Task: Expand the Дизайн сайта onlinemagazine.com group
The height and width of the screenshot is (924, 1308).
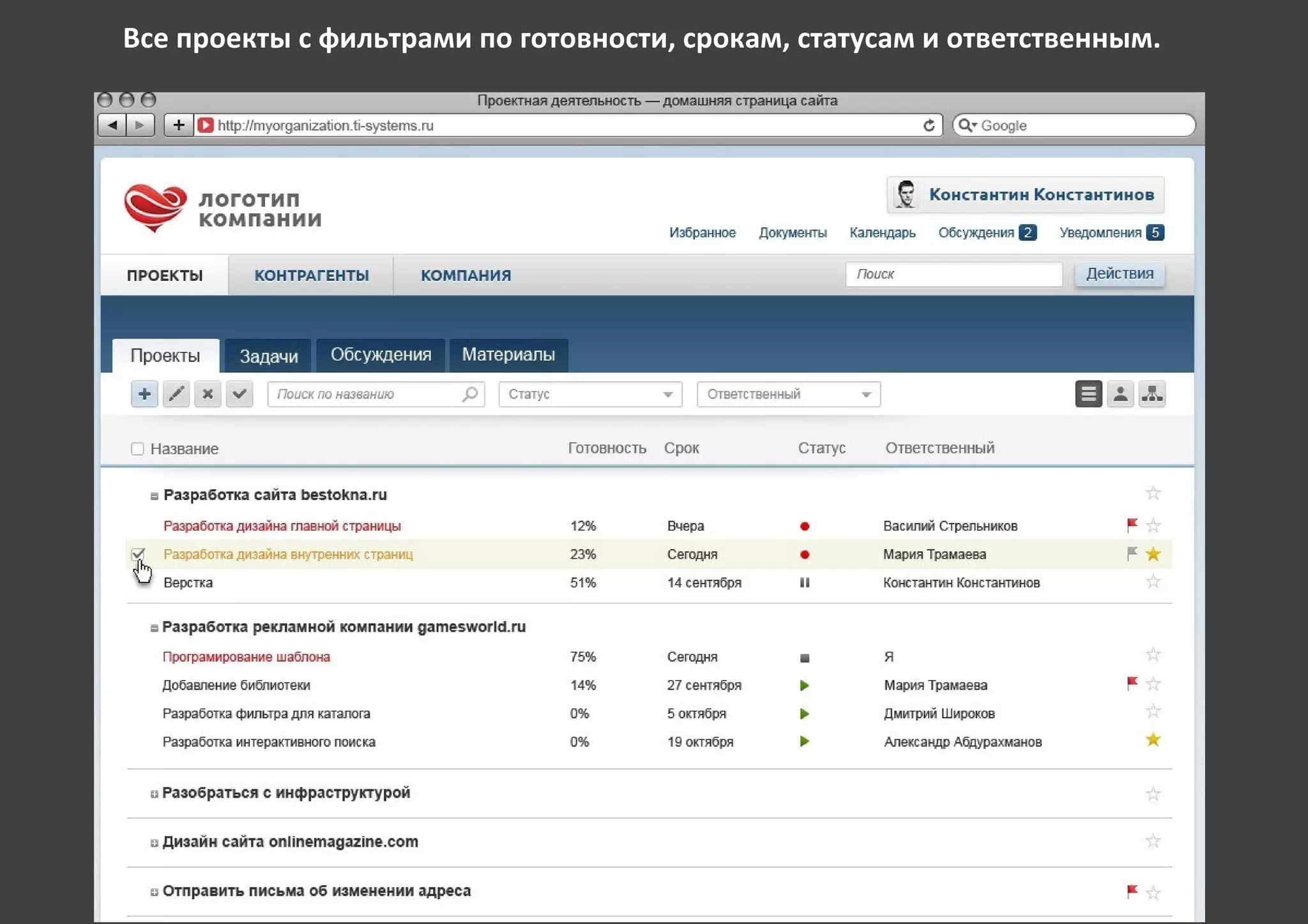Action: pos(154,843)
